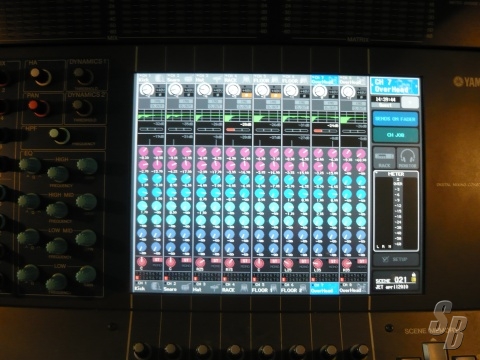This screenshot has width=480, height=360.
Task: Toggle ST assign on channel 4 RACK
Action: [x=245, y=261]
